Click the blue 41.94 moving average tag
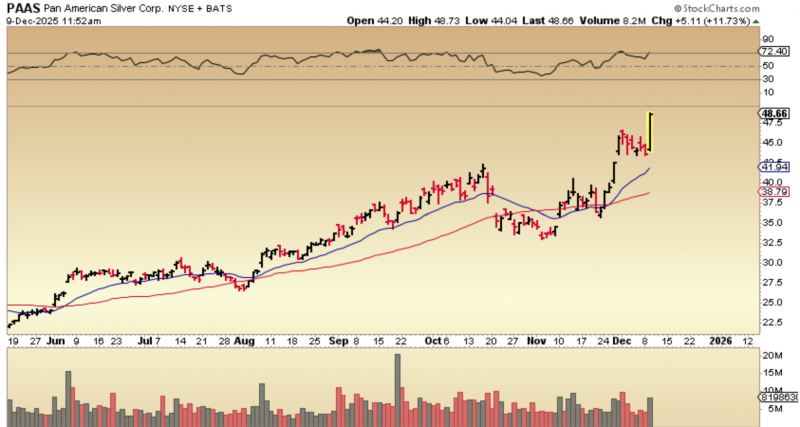This screenshot has height=427, width=800. click(774, 166)
